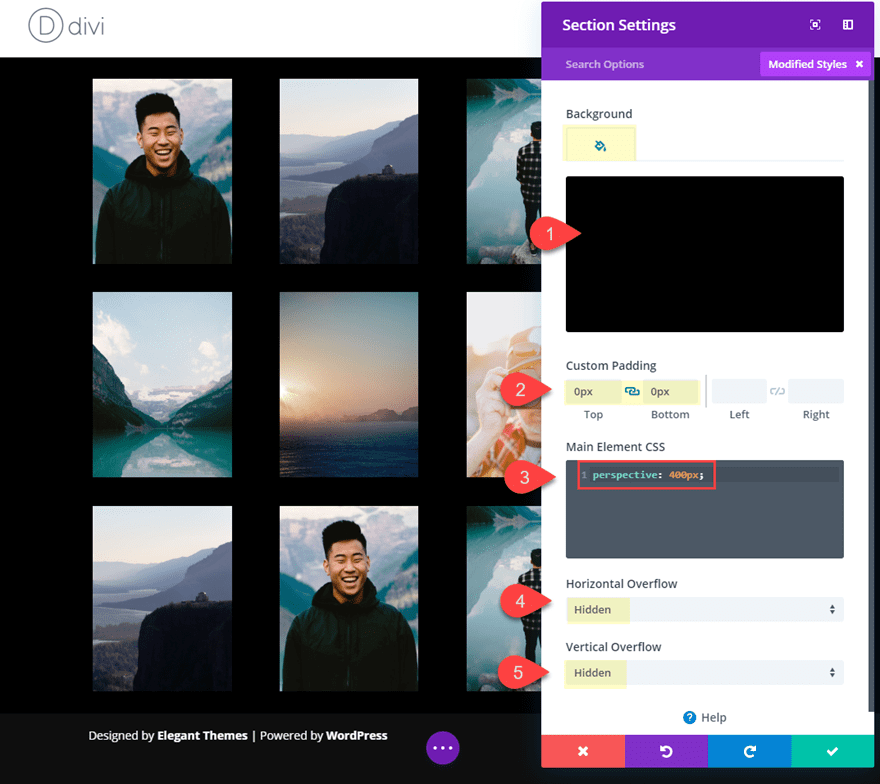This screenshot has width=880, height=784.
Task: Toggle padding linking between Top and Bottom
Action: (x=630, y=391)
